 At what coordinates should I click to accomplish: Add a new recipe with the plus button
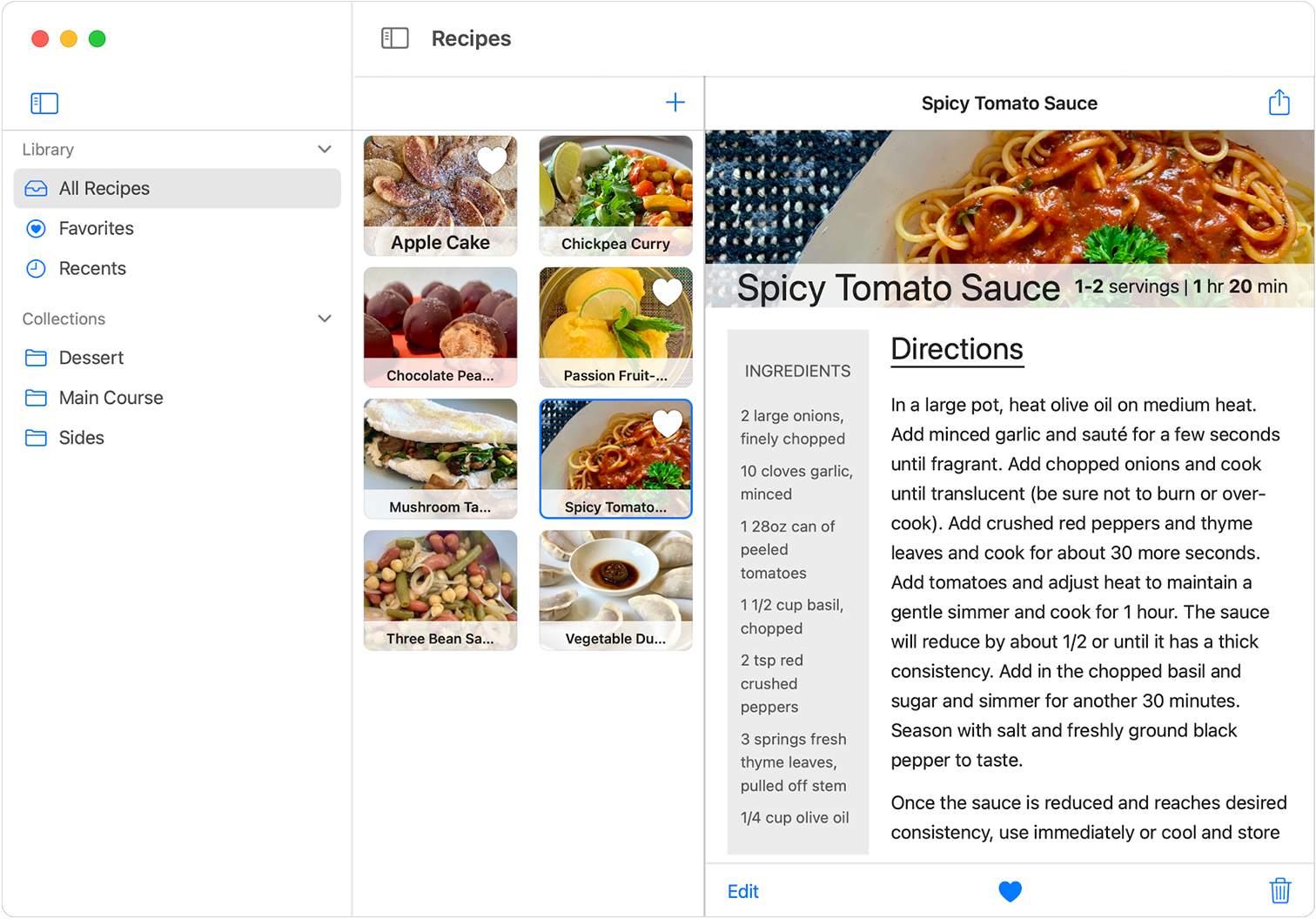[675, 102]
